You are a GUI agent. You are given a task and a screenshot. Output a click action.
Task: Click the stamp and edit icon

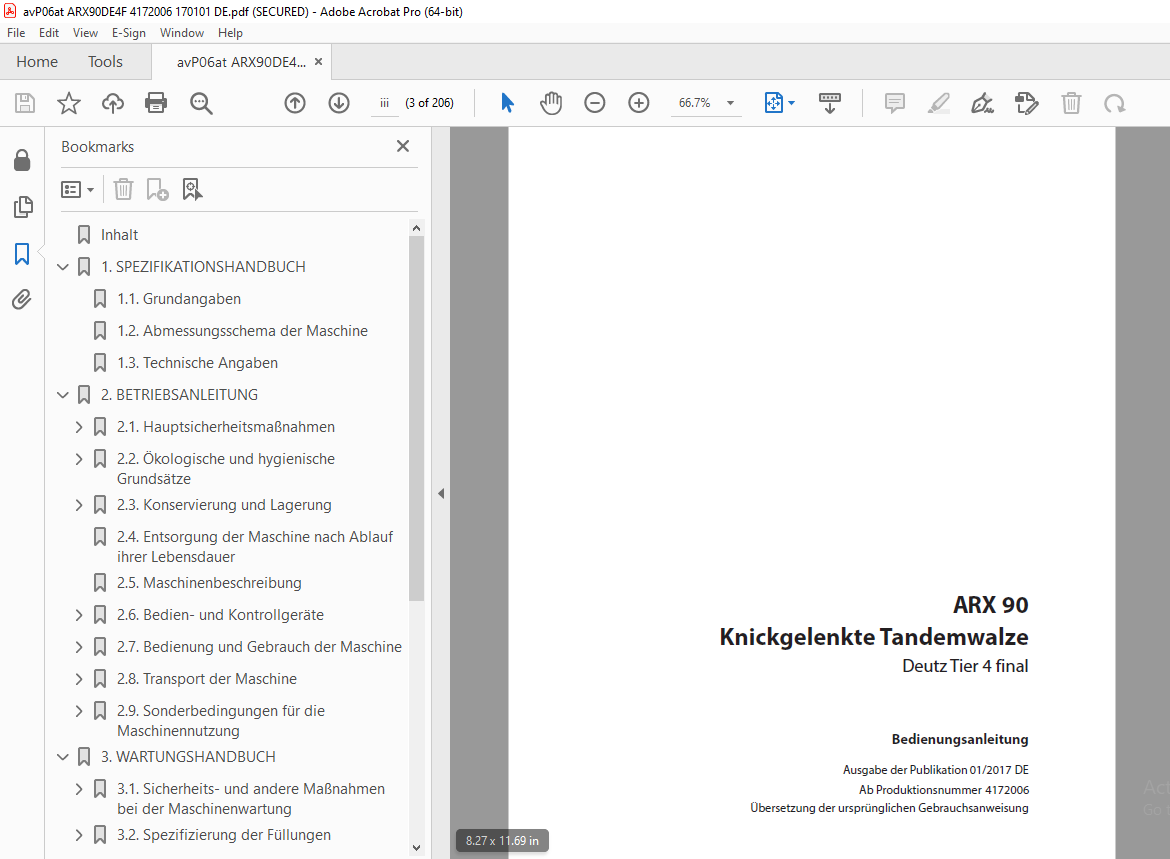(x=1027, y=103)
